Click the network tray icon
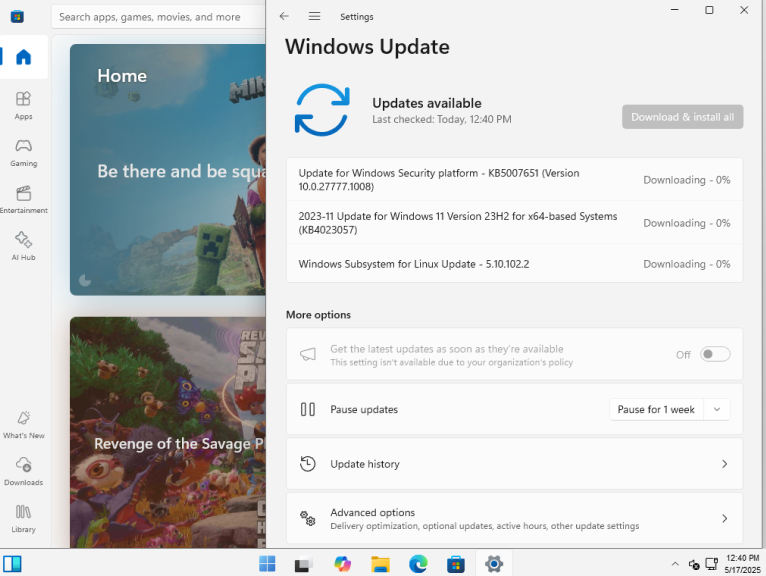This screenshot has width=766, height=576. [x=711, y=565]
